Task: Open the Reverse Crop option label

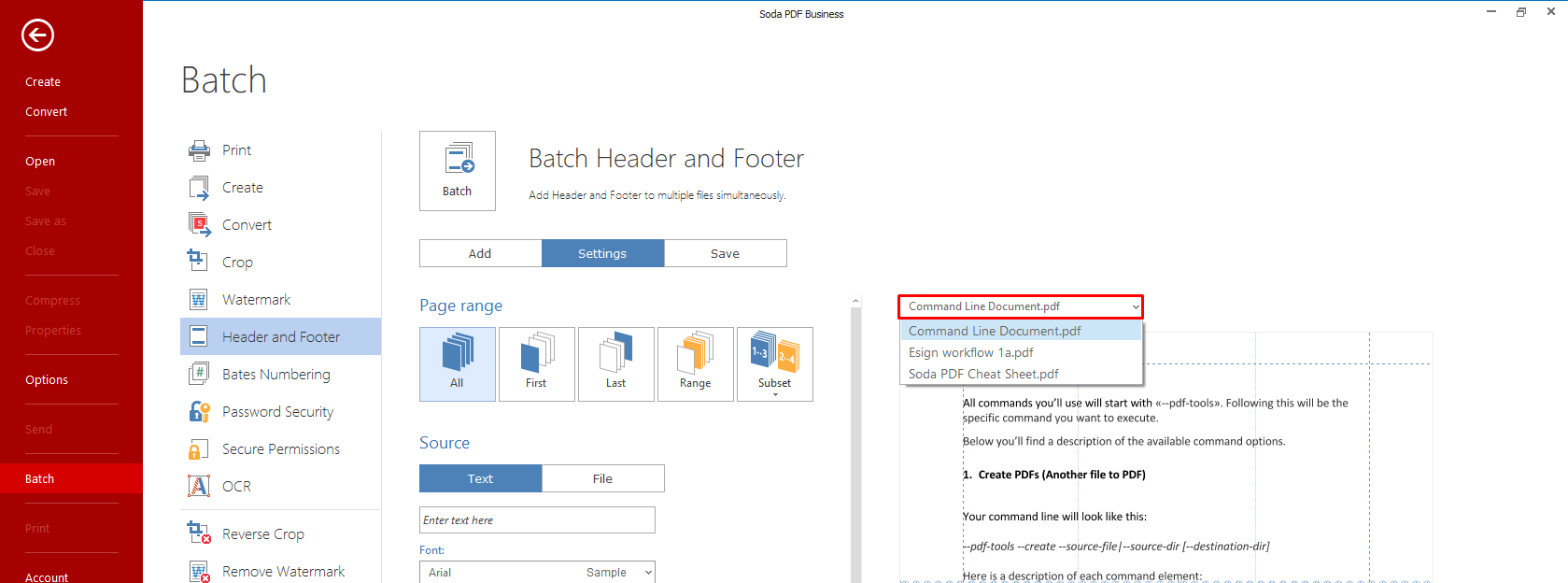Action: click(x=263, y=534)
